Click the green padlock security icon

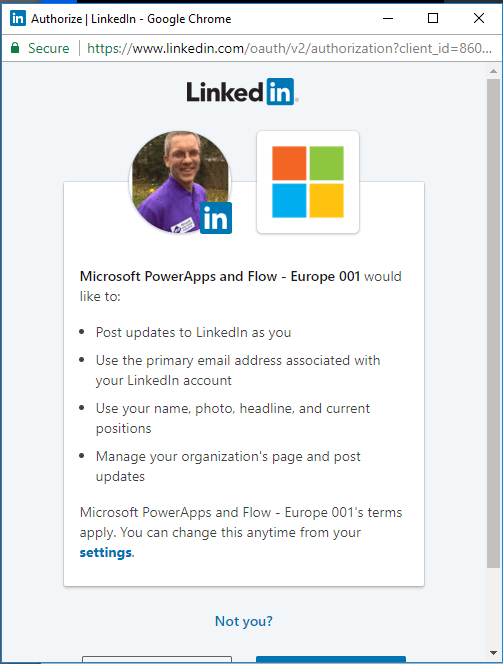click(x=15, y=48)
